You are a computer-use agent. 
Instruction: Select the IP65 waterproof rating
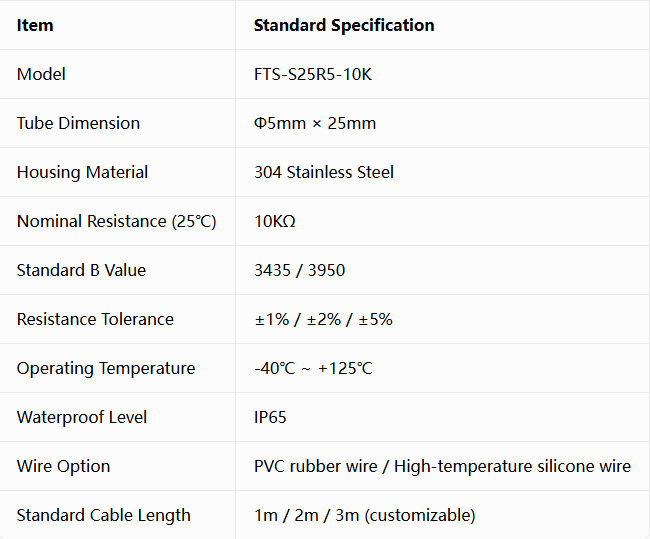[270, 417]
